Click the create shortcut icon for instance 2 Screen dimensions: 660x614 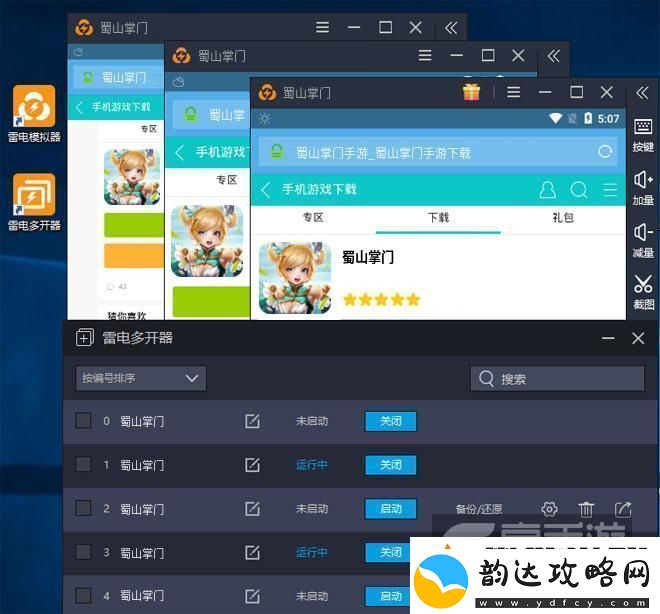pyautogui.click(x=623, y=509)
